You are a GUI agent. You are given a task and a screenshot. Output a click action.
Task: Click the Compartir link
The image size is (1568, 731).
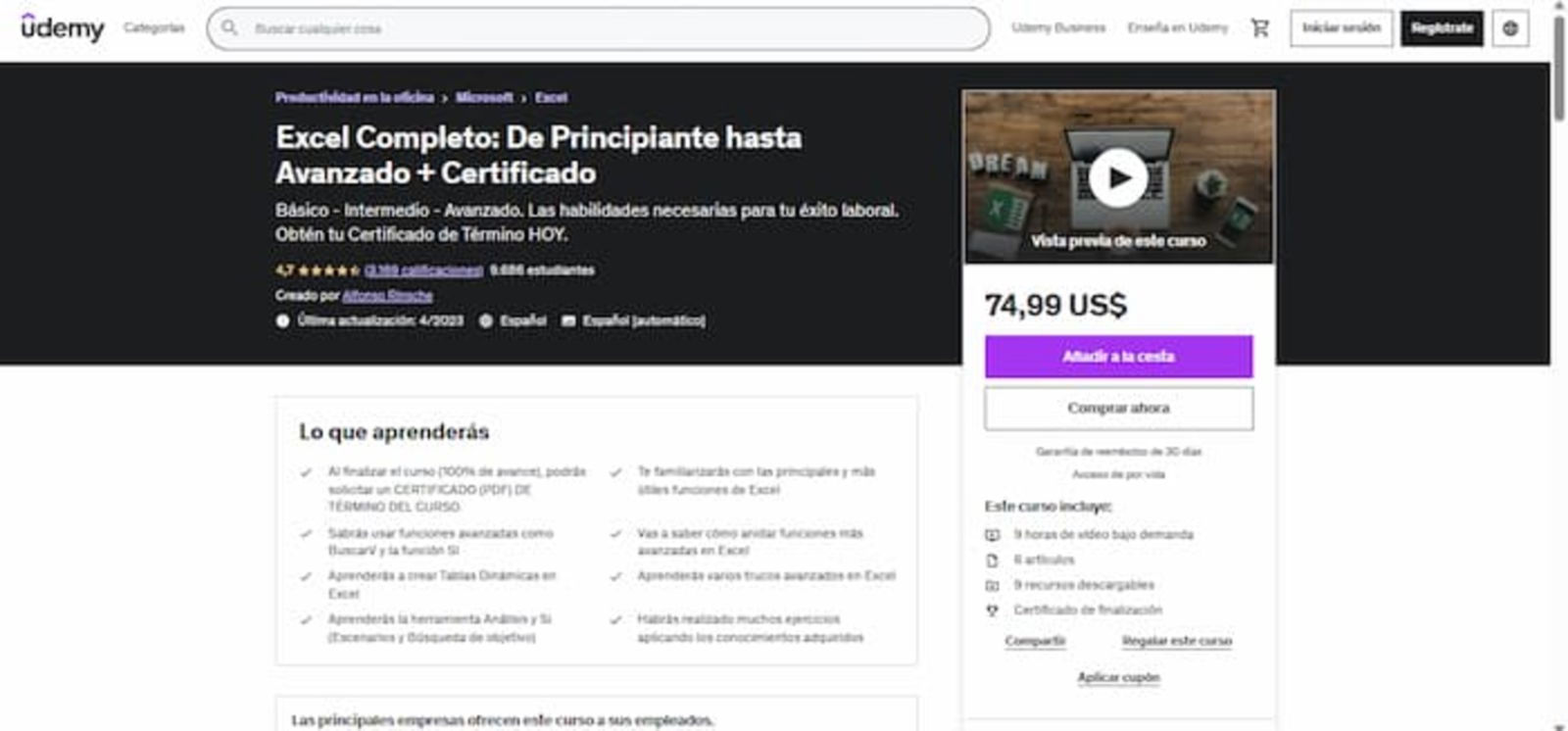tap(1035, 641)
